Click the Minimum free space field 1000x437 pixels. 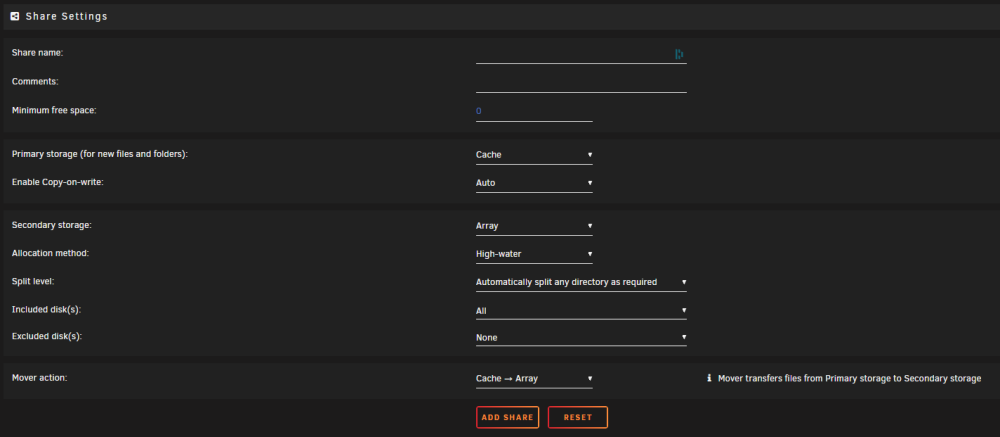(x=534, y=112)
